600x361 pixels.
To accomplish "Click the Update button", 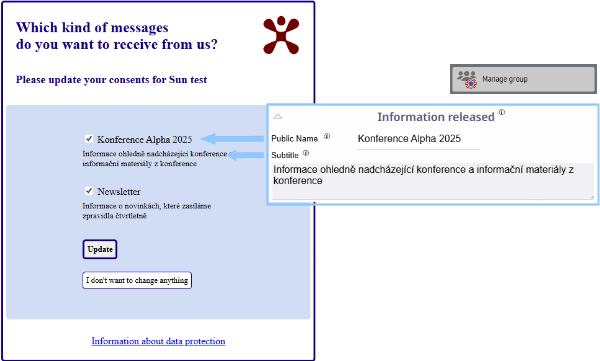I will (100, 249).
